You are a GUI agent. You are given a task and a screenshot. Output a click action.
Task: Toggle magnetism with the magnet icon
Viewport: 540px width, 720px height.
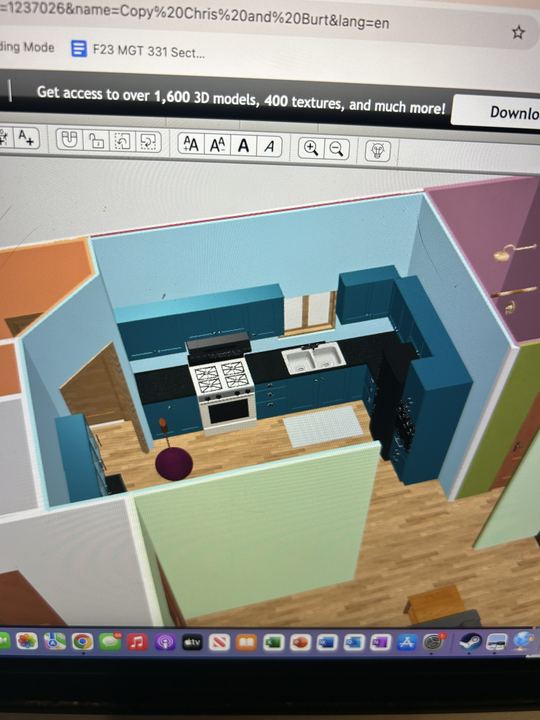tap(69, 139)
